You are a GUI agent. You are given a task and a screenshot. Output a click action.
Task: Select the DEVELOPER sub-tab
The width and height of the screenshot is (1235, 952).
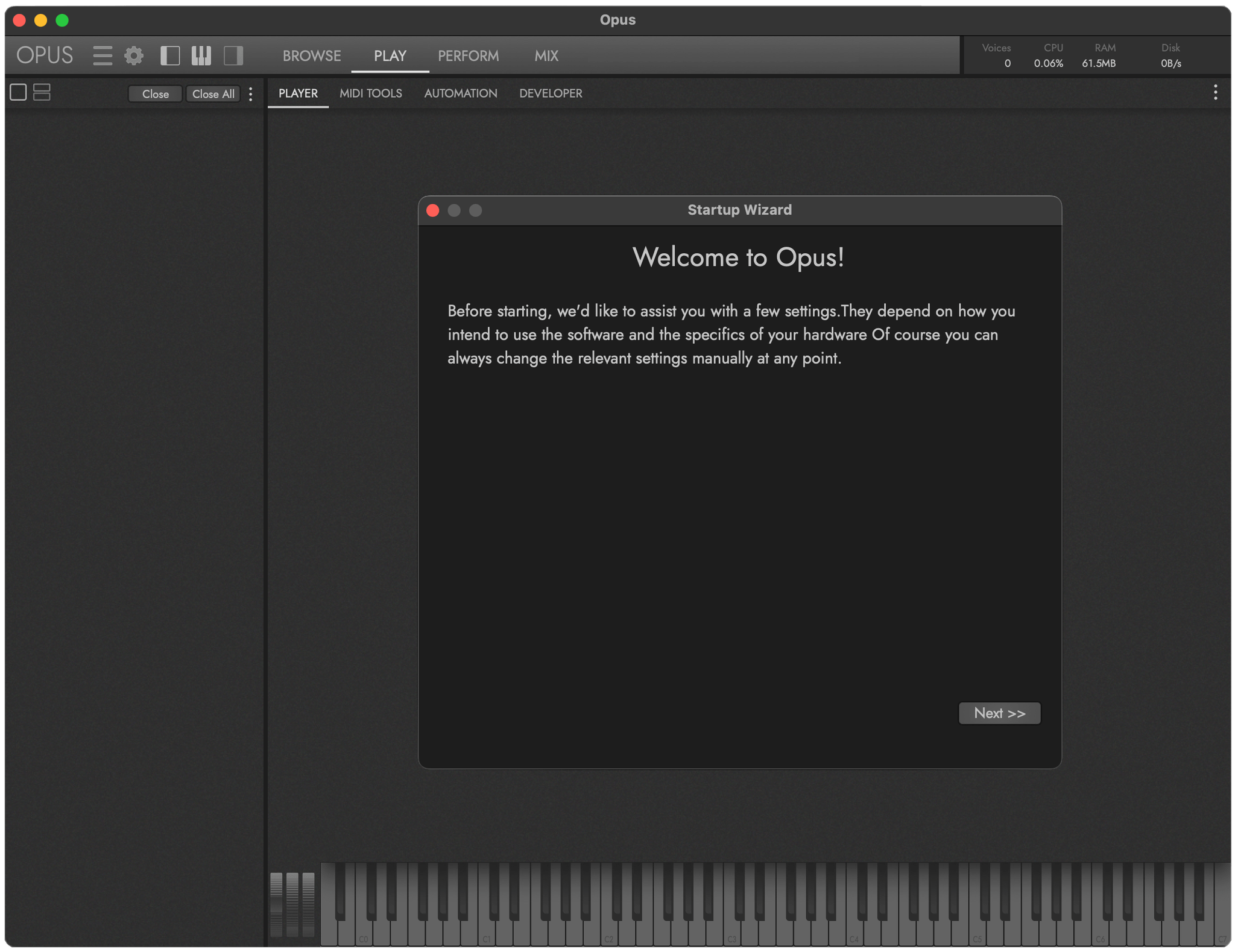[551, 93]
